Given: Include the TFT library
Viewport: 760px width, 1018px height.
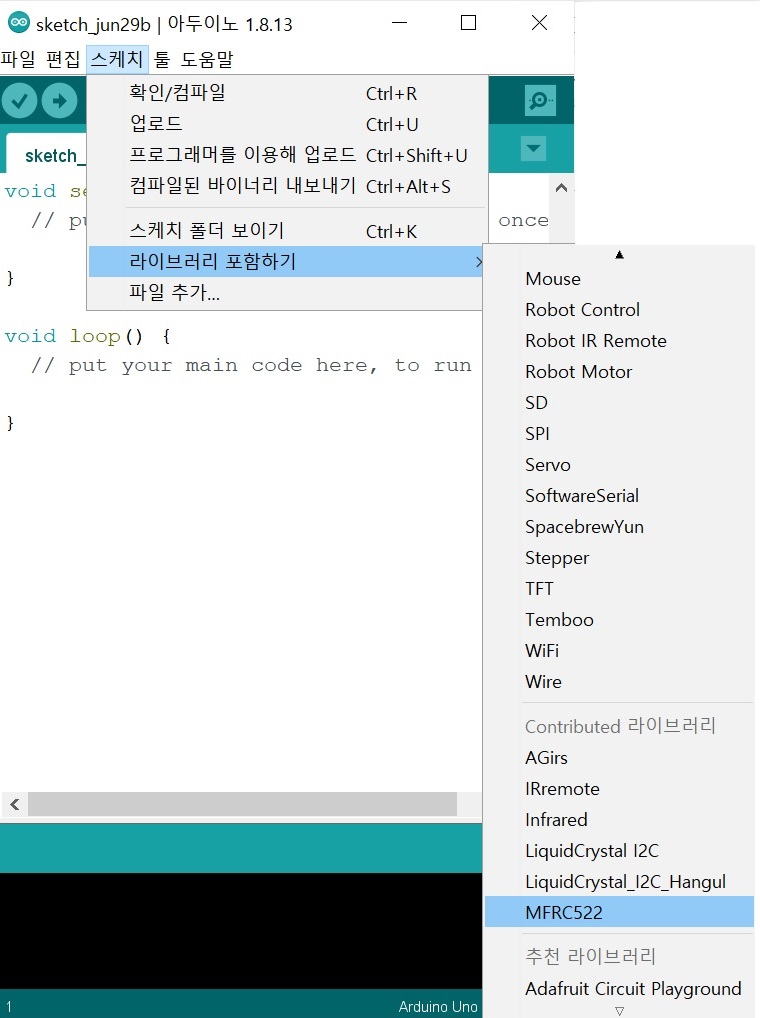Looking at the screenshot, I should pyautogui.click(x=619, y=589).
